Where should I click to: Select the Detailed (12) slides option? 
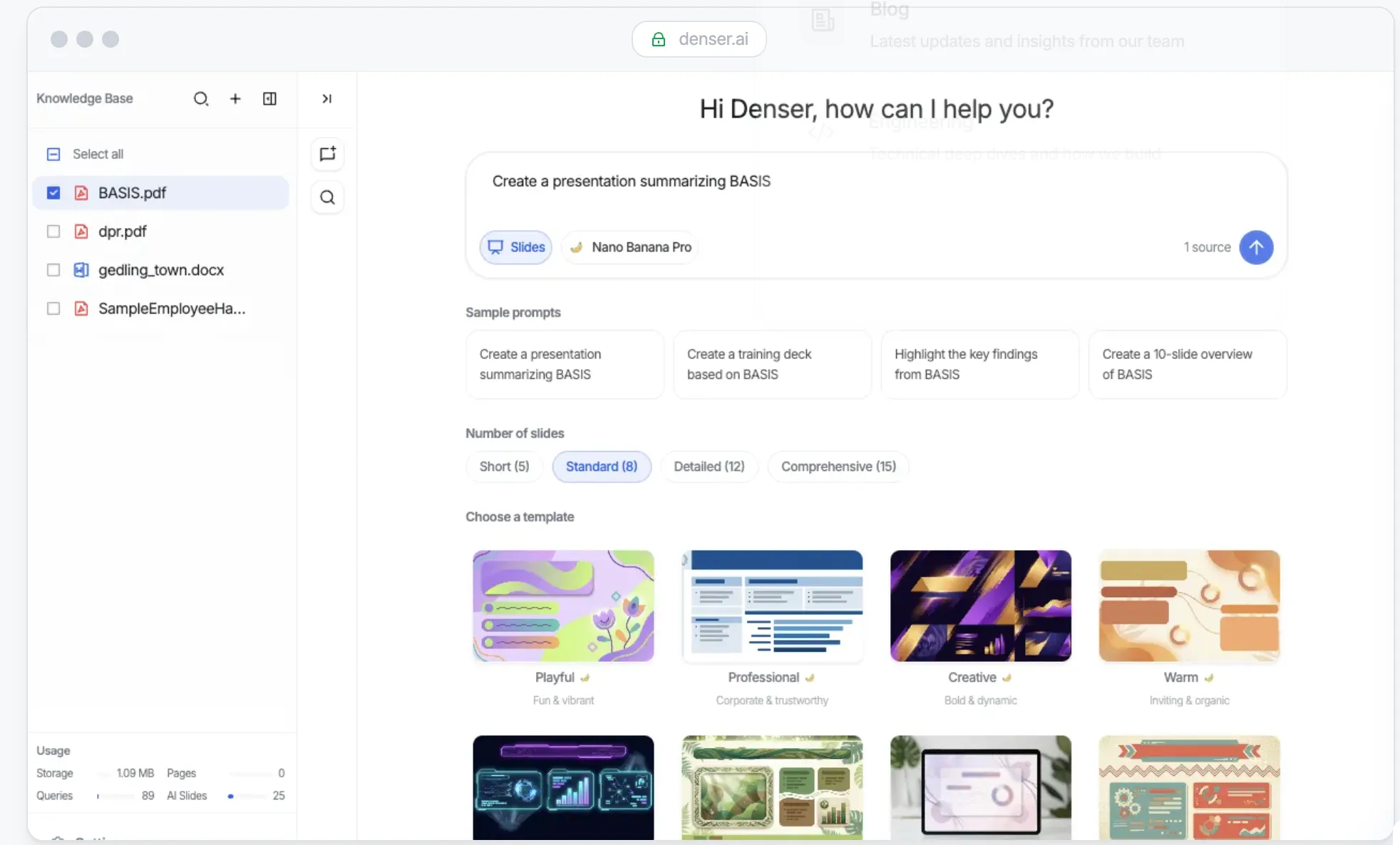[709, 466]
